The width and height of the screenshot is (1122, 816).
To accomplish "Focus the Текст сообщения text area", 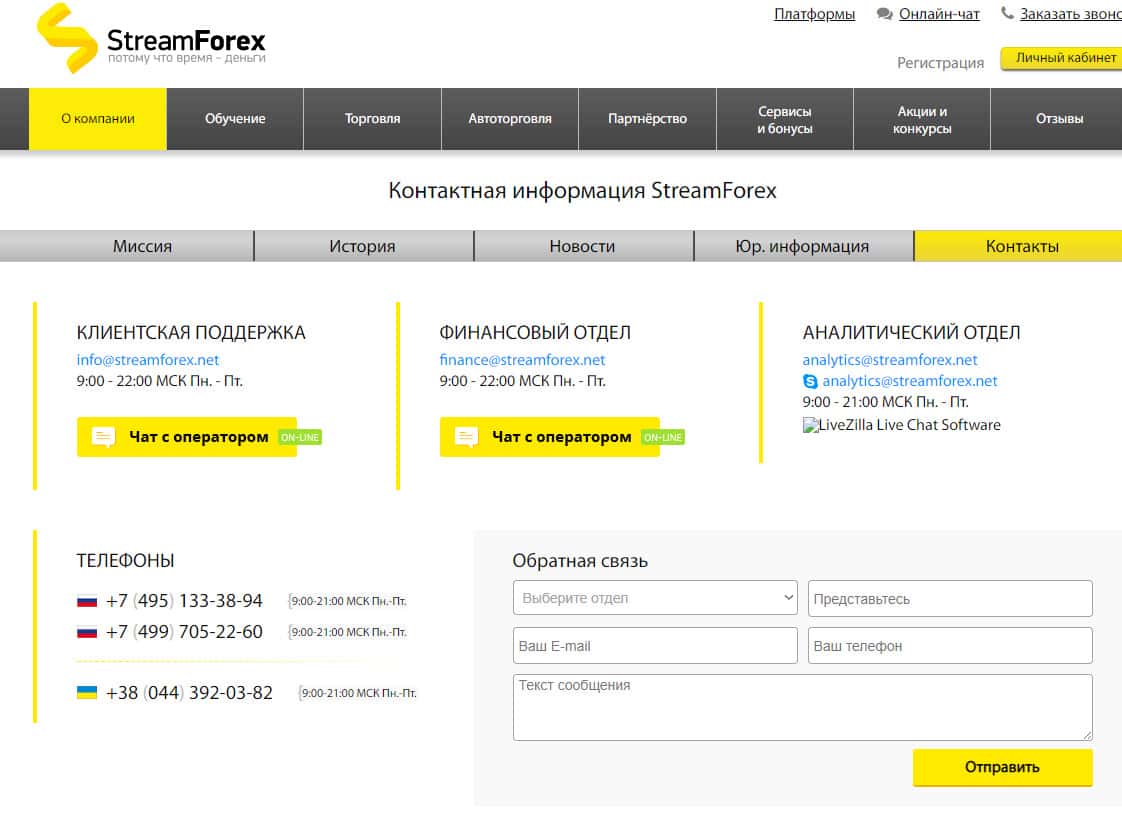I will pyautogui.click(x=803, y=707).
